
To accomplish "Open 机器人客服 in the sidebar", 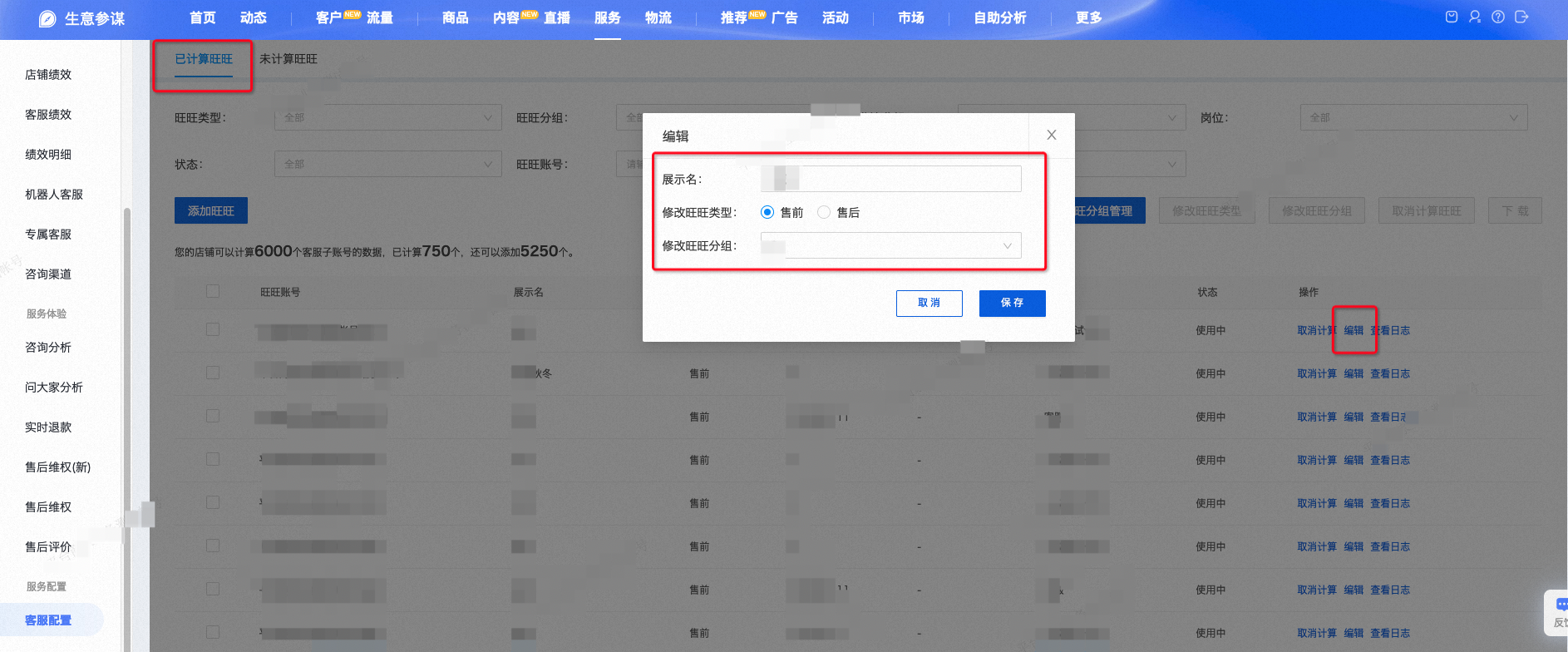I will pos(54,194).
